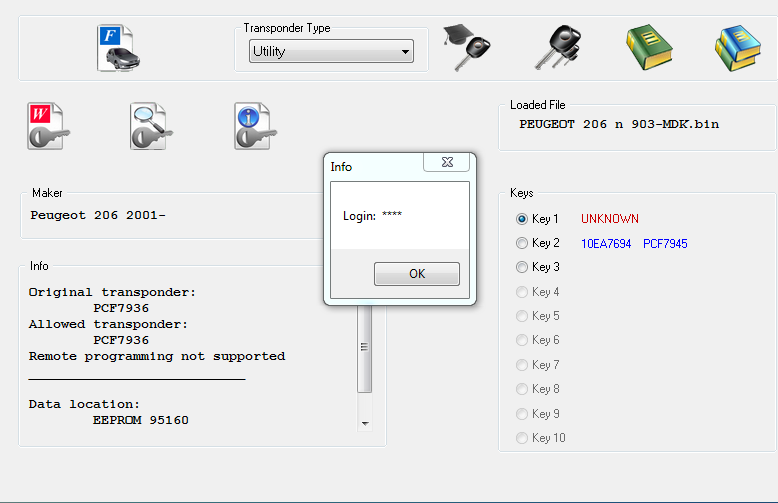
Task: Select the Key 3 radio button
Action: coord(521,267)
